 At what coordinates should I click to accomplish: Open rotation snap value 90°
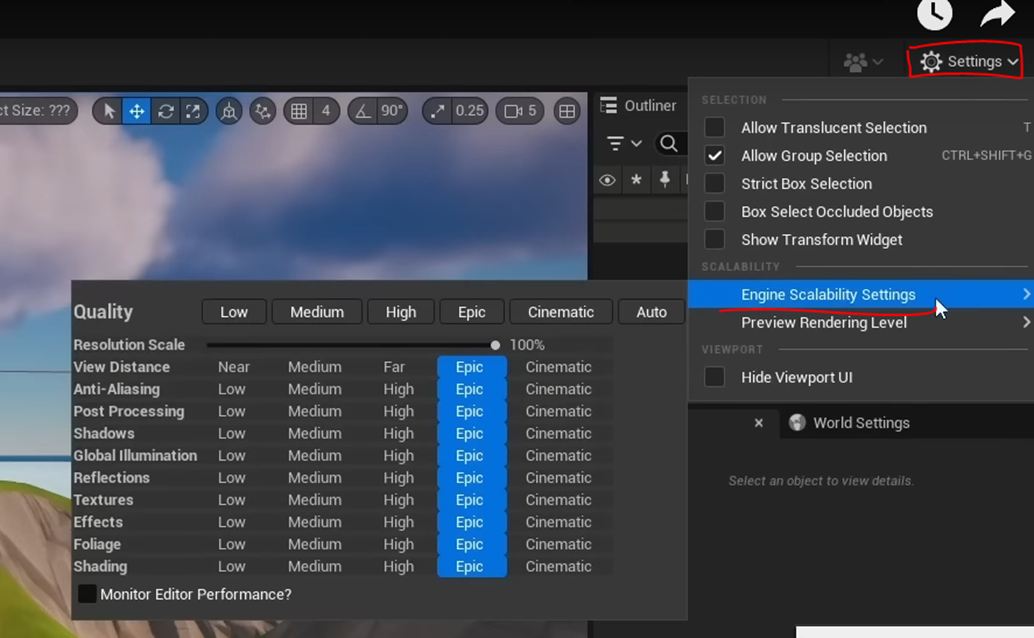coord(392,111)
